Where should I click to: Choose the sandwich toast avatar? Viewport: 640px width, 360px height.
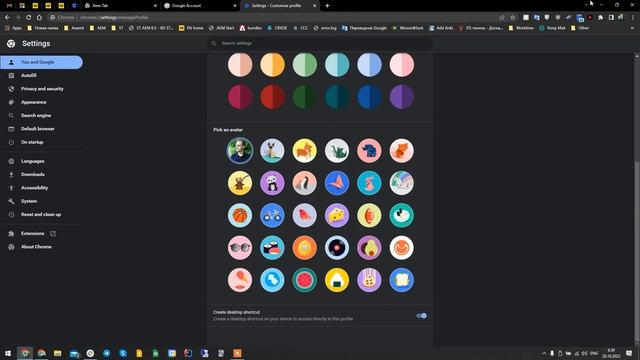coord(402,280)
